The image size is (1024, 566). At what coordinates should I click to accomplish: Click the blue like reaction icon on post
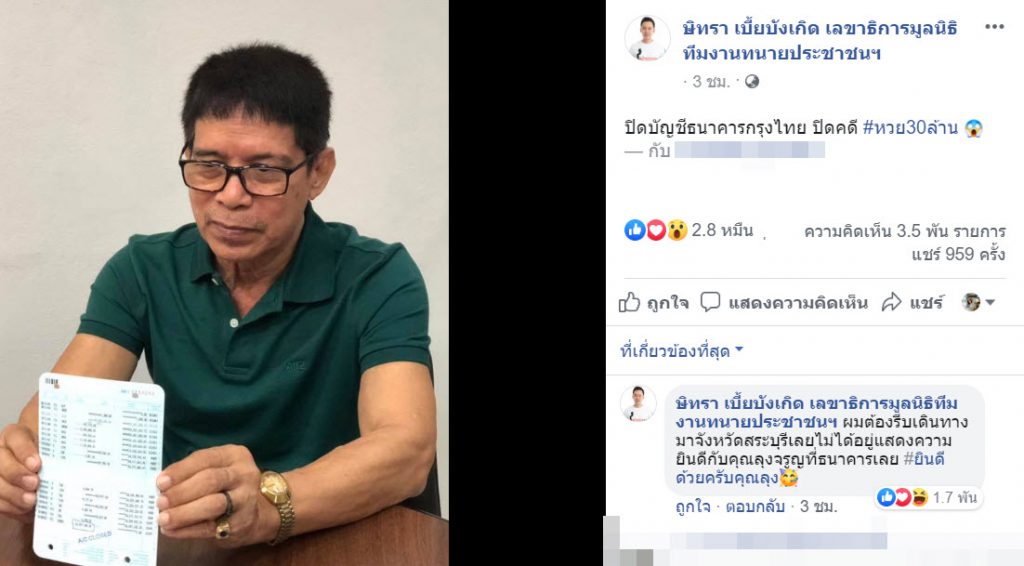point(635,230)
